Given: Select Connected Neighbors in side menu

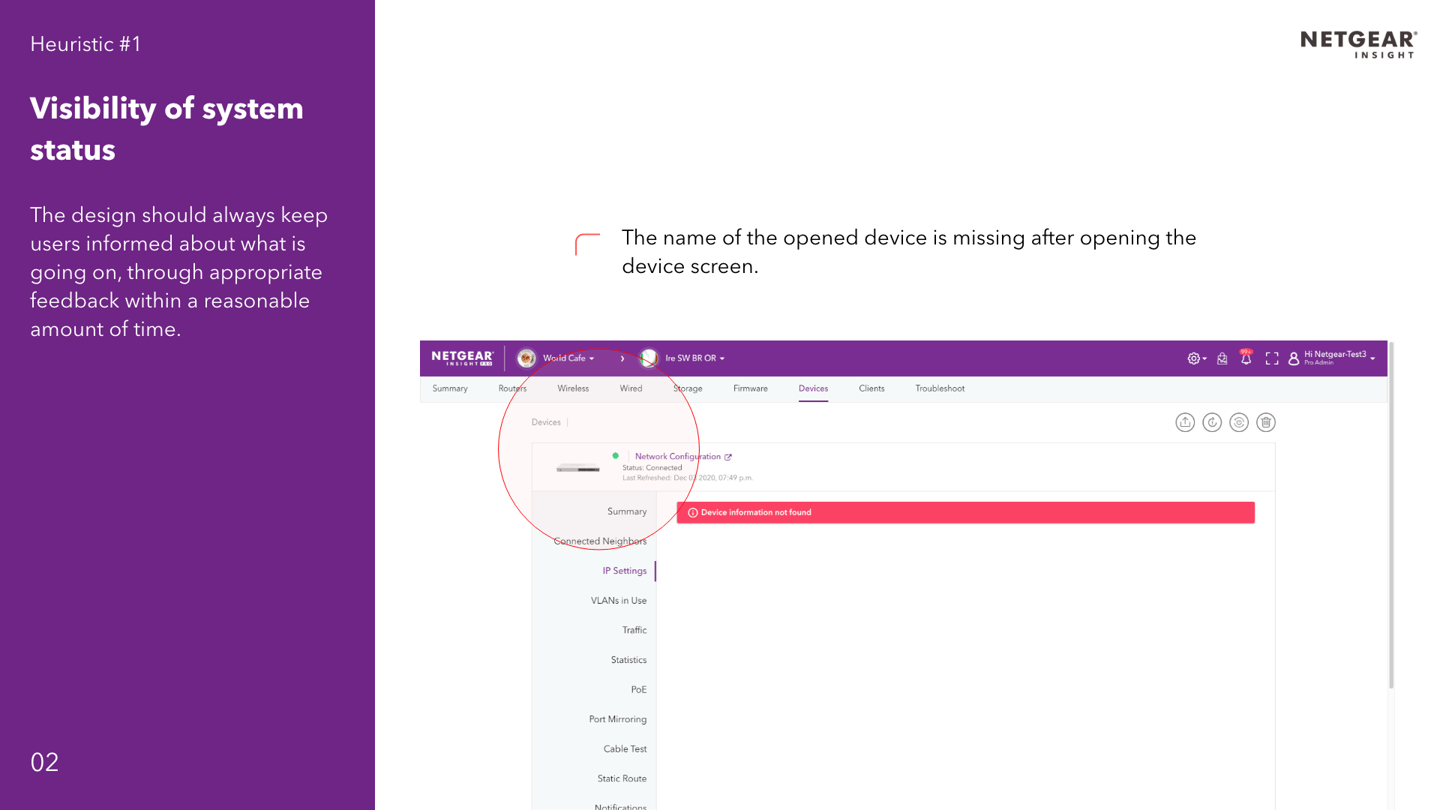Looking at the screenshot, I should point(600,542).
